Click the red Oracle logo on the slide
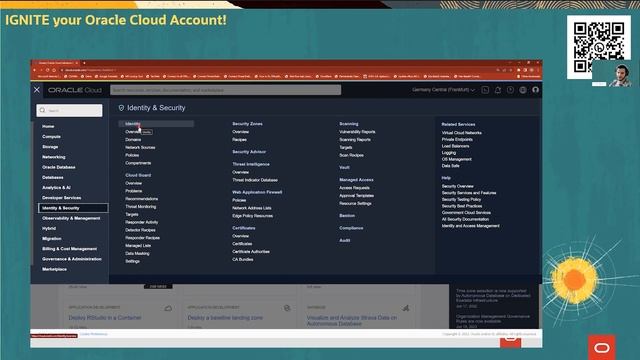 coord(602,347)
